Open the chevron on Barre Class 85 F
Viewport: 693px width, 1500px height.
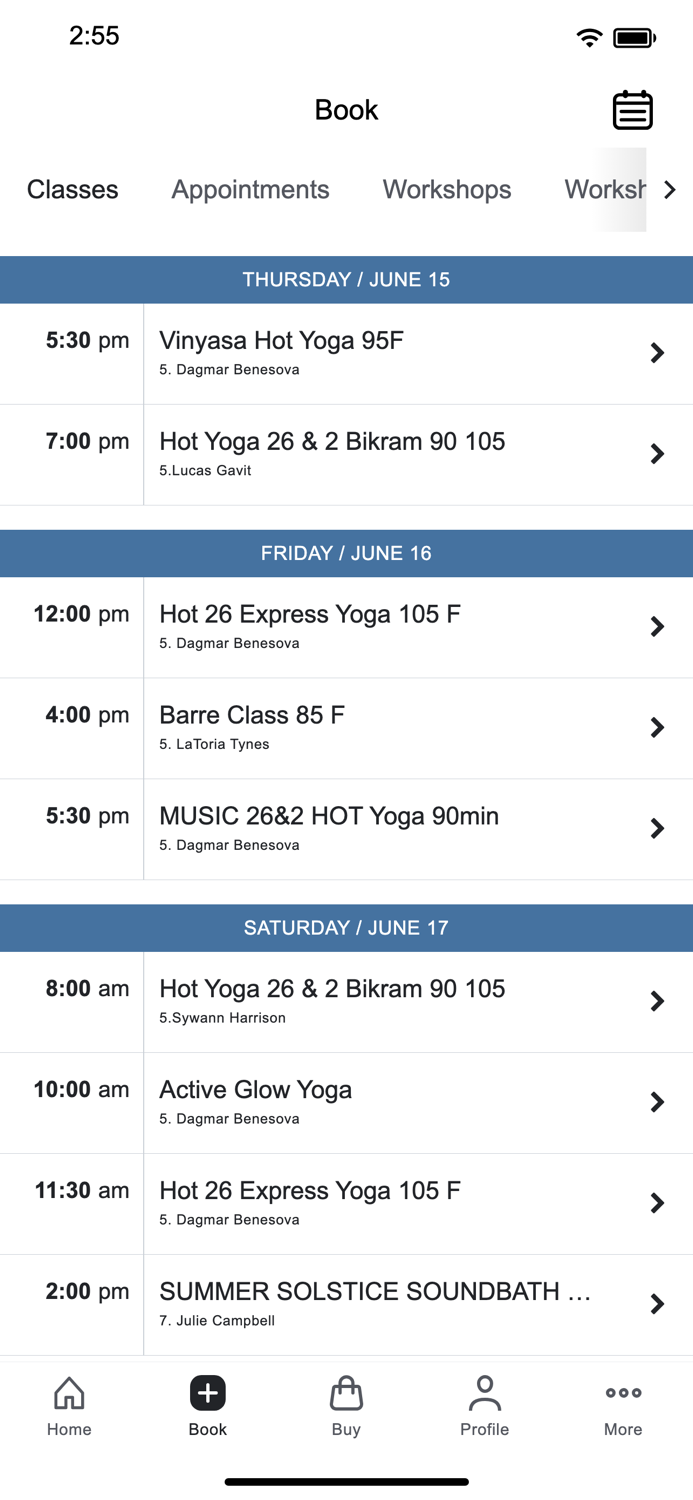pos(657,728)
